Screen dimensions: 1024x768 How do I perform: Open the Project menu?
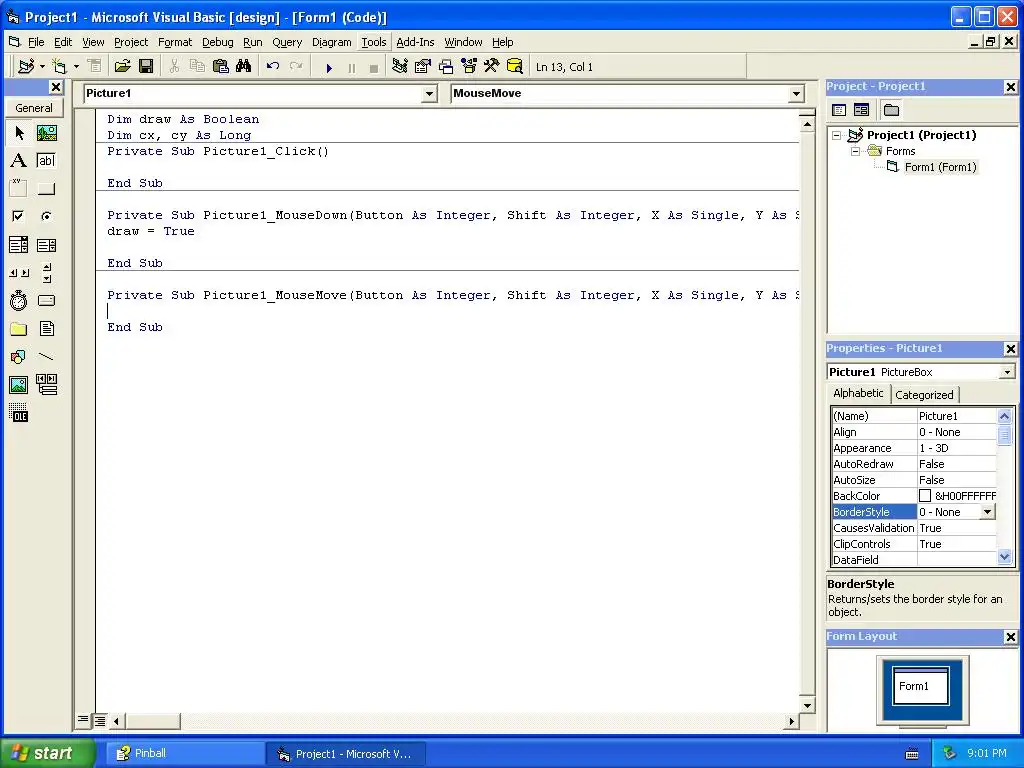131,42
